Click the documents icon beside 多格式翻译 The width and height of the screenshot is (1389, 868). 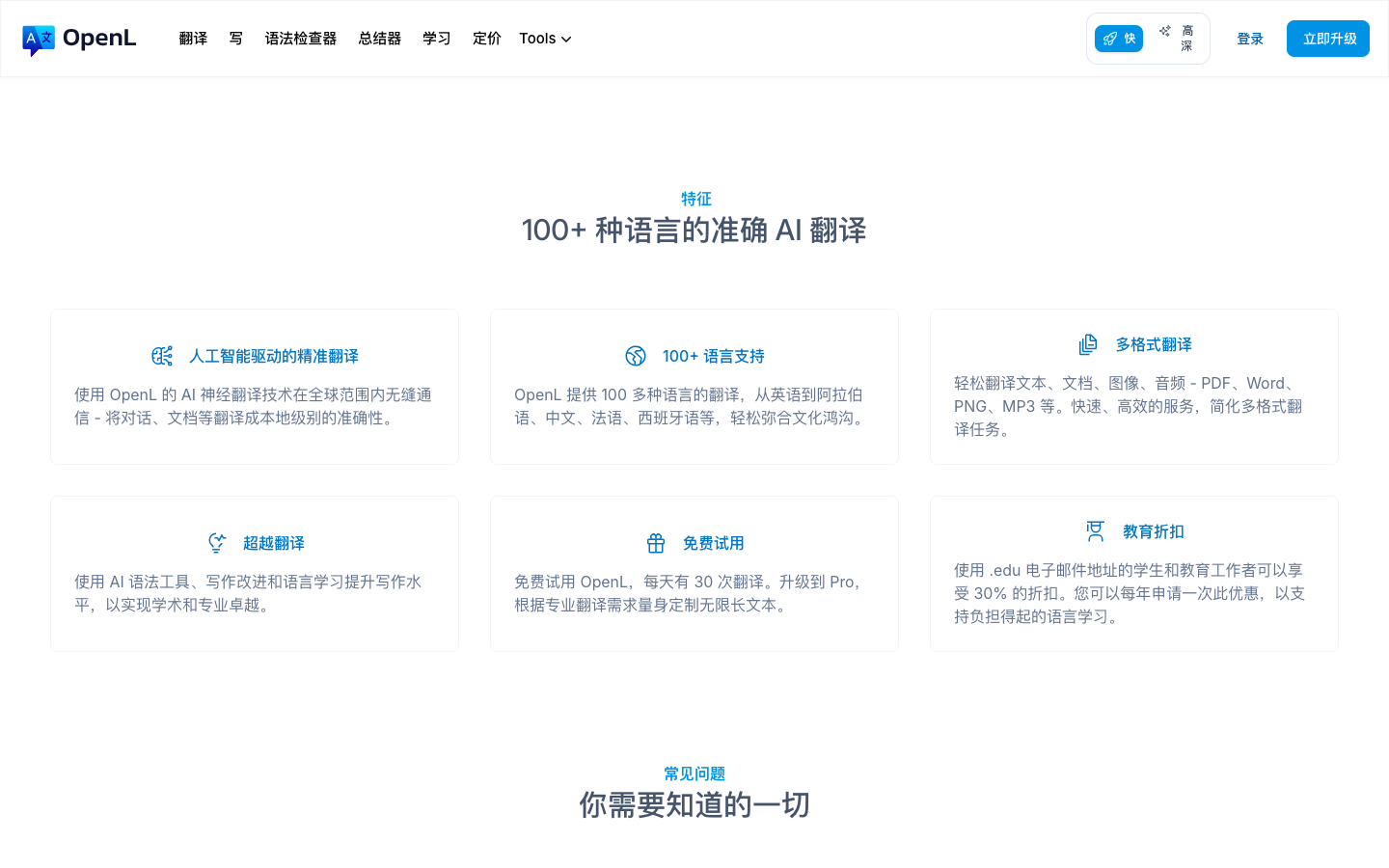point(1088,344)
